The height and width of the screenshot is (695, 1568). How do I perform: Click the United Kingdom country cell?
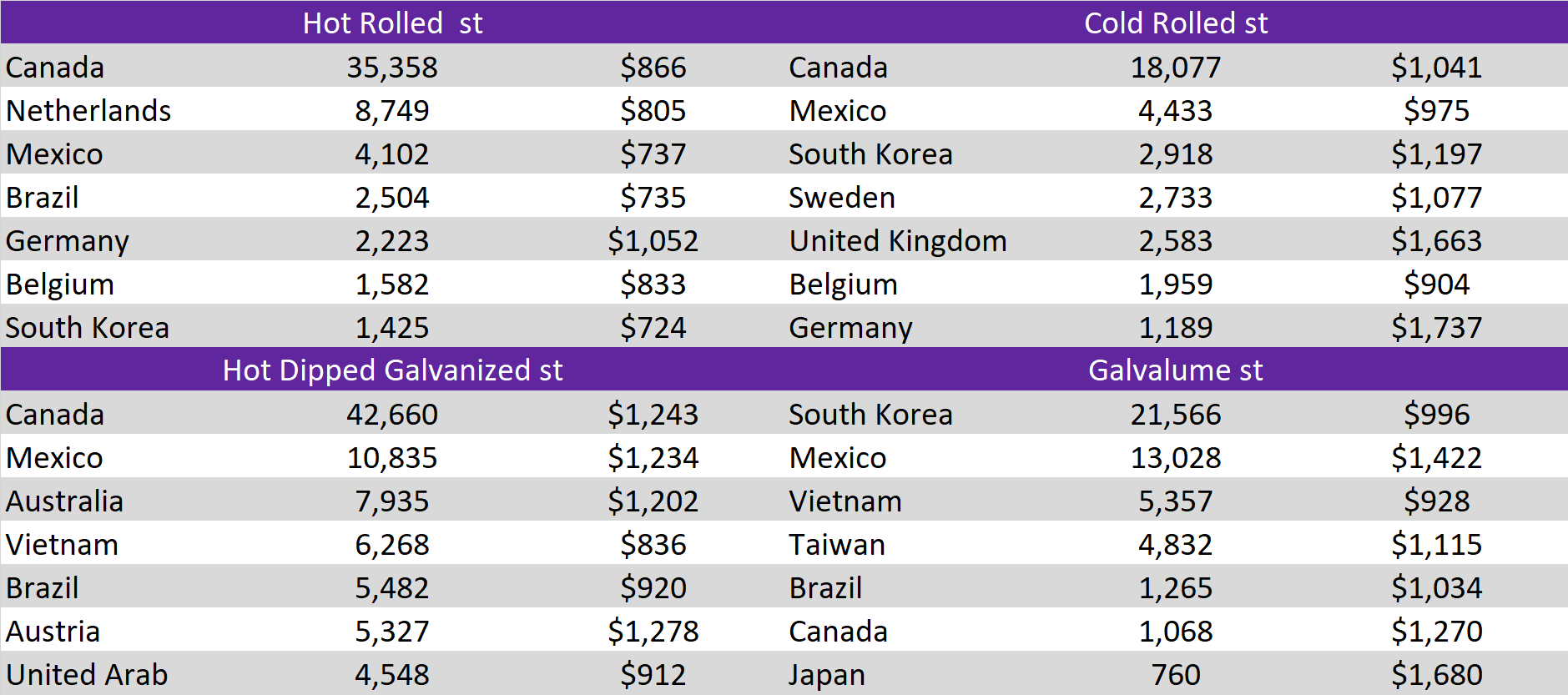(x=898, y=240)
